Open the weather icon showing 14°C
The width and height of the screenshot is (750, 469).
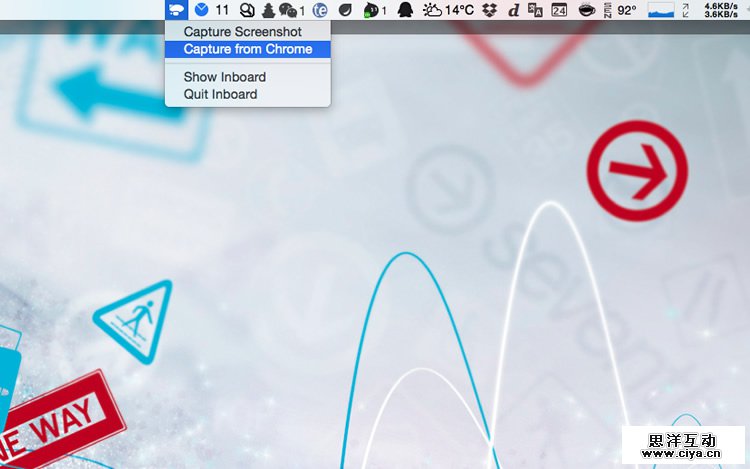tap(448, 10)
